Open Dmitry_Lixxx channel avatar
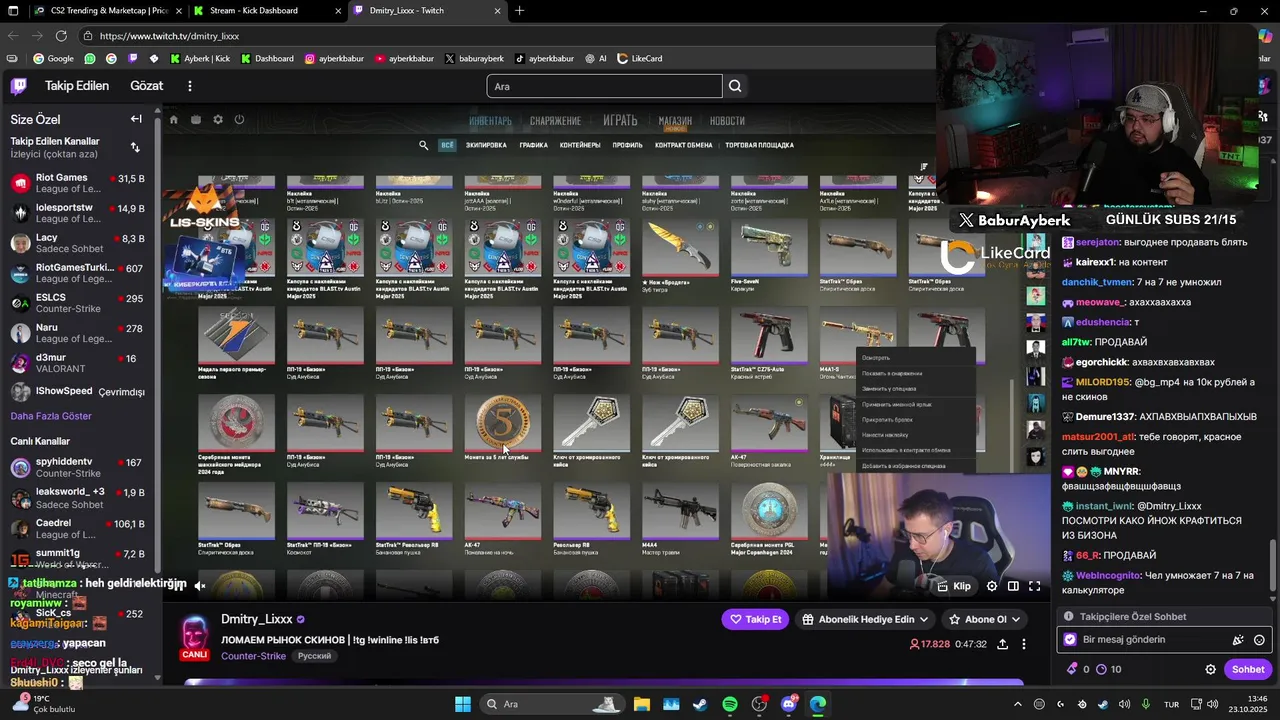This screenshot has width=1280, height=720. pyautogui.click(x=195, y=636)
